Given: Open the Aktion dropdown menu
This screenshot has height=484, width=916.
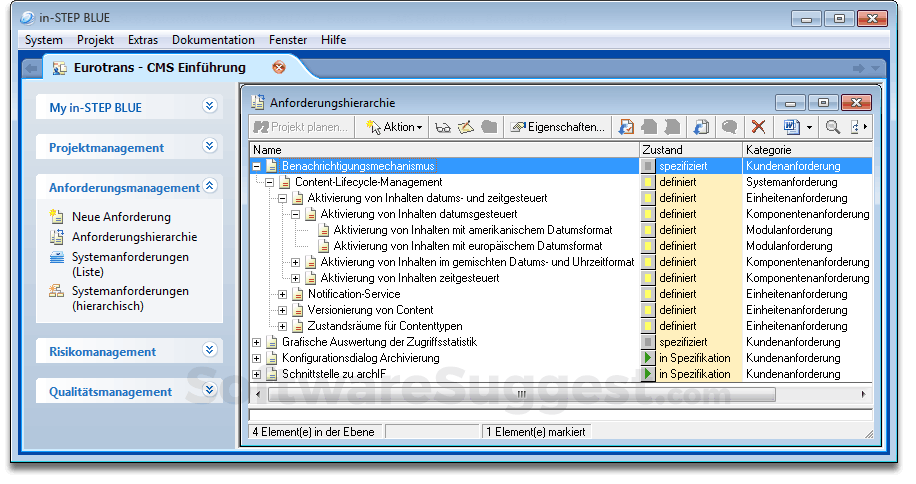Looking at the screenshot, I should 395,127.
